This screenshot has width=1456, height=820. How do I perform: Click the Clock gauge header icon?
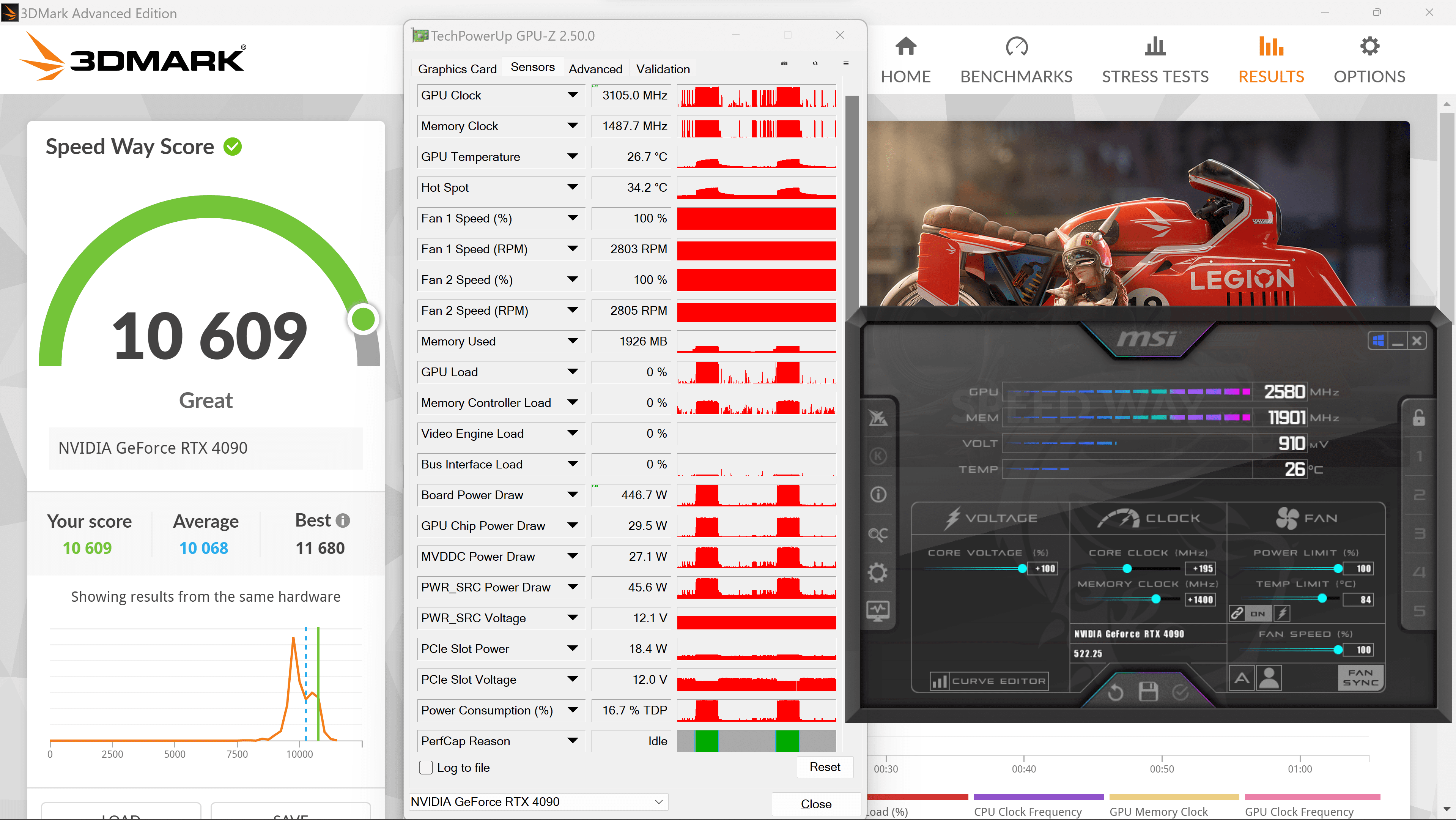click(1118, 518)
